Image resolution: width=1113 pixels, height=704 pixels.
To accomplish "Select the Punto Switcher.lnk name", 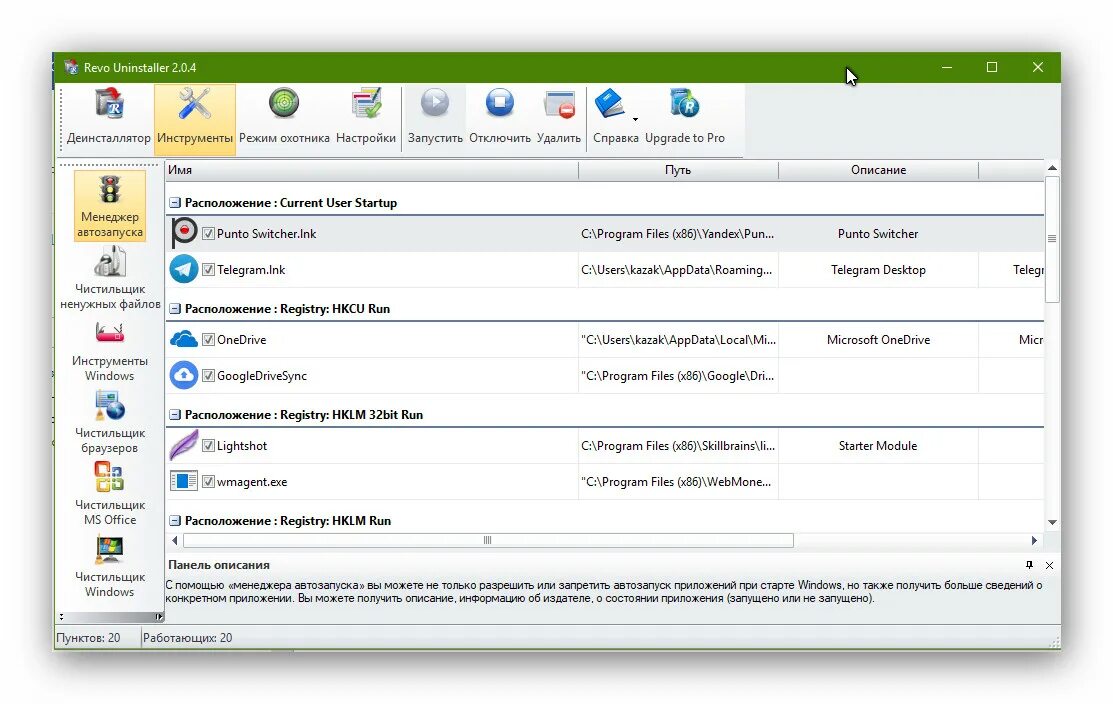I will coord(266,233).
